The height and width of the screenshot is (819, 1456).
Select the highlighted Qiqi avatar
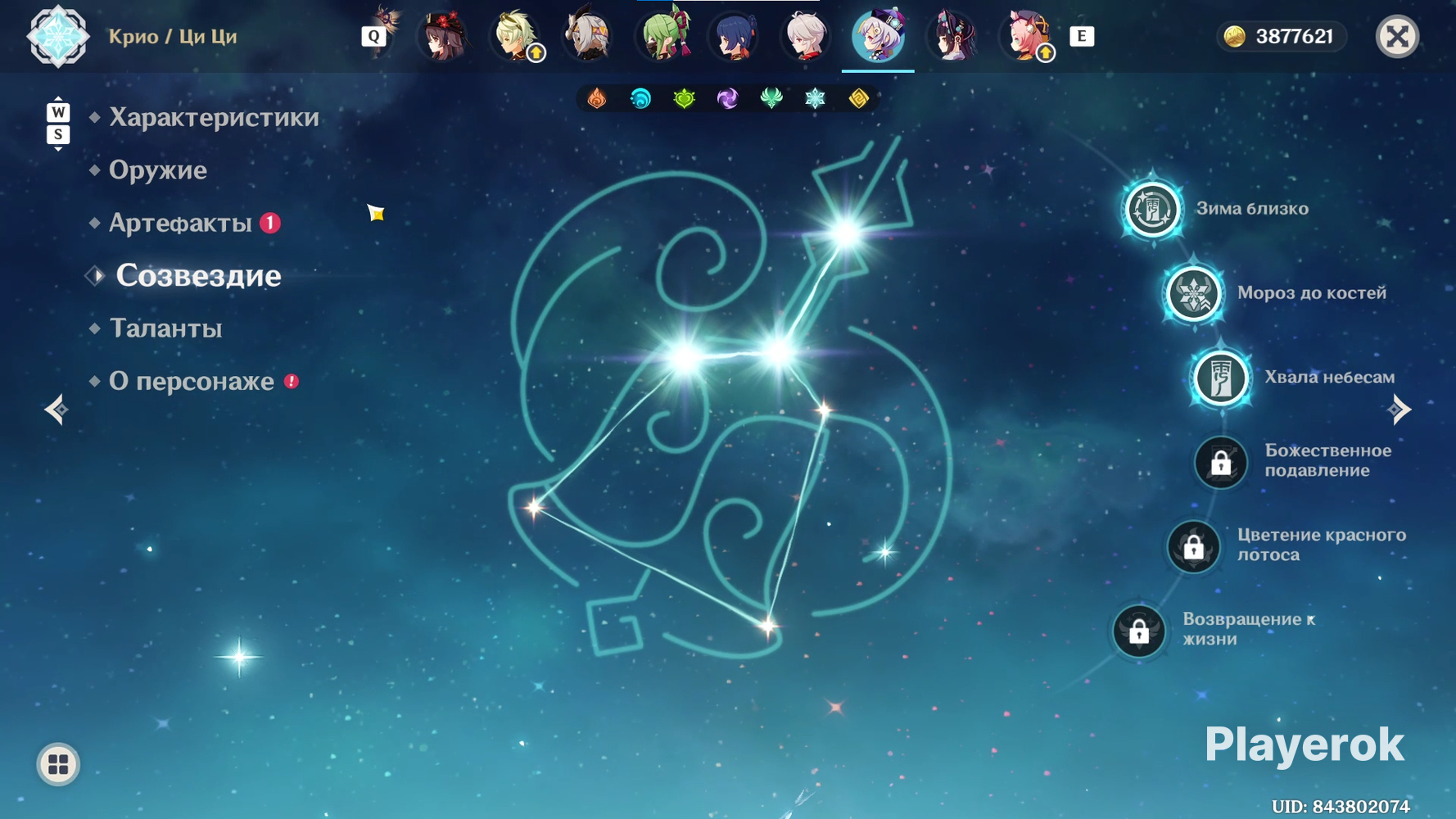[878, 36]
